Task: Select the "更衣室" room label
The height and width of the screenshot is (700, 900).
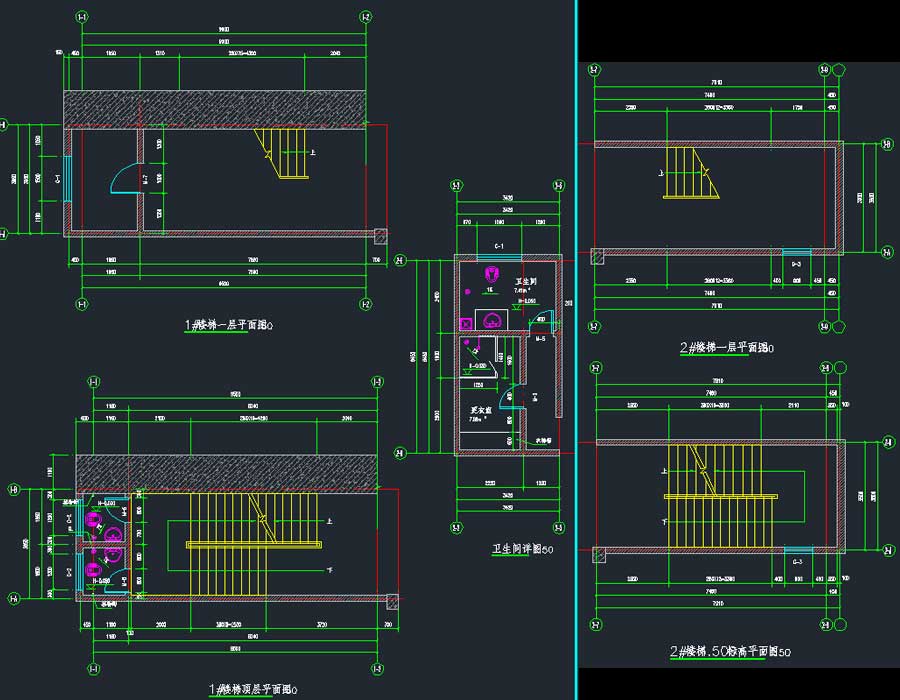Action: [x=481, y=410]
